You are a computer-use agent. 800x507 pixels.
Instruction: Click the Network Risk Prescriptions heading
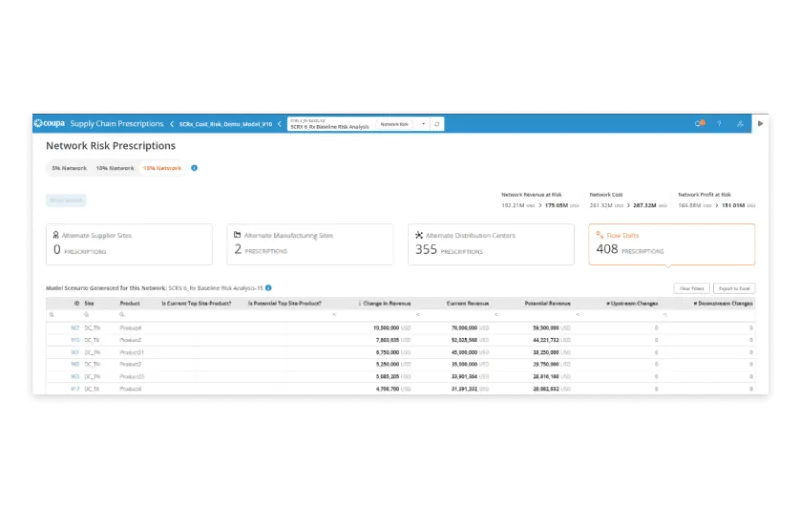tap(111, 146)
